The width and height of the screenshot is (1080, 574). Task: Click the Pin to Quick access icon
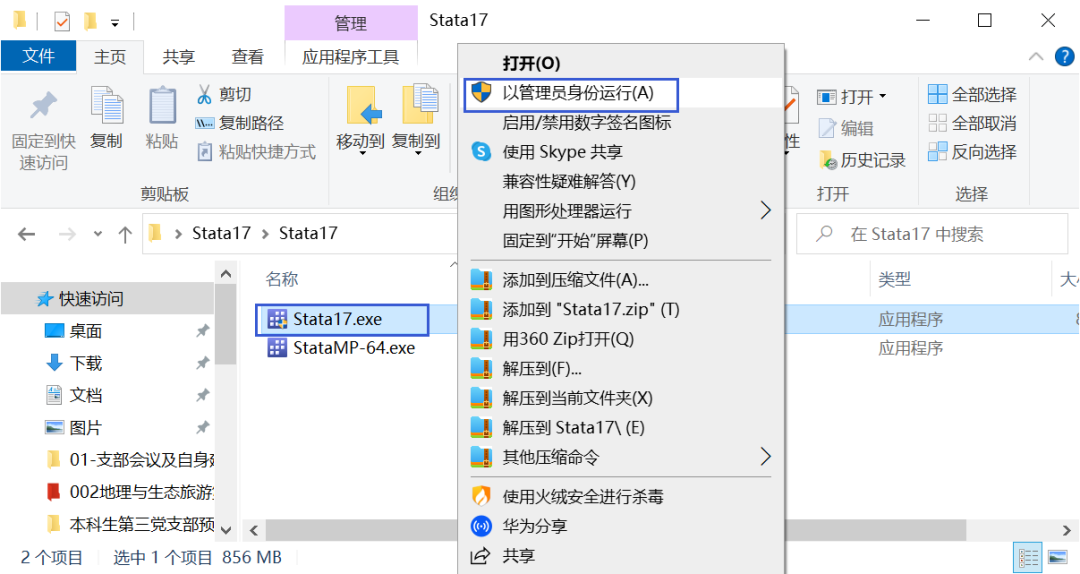click(x=43, y=106)
